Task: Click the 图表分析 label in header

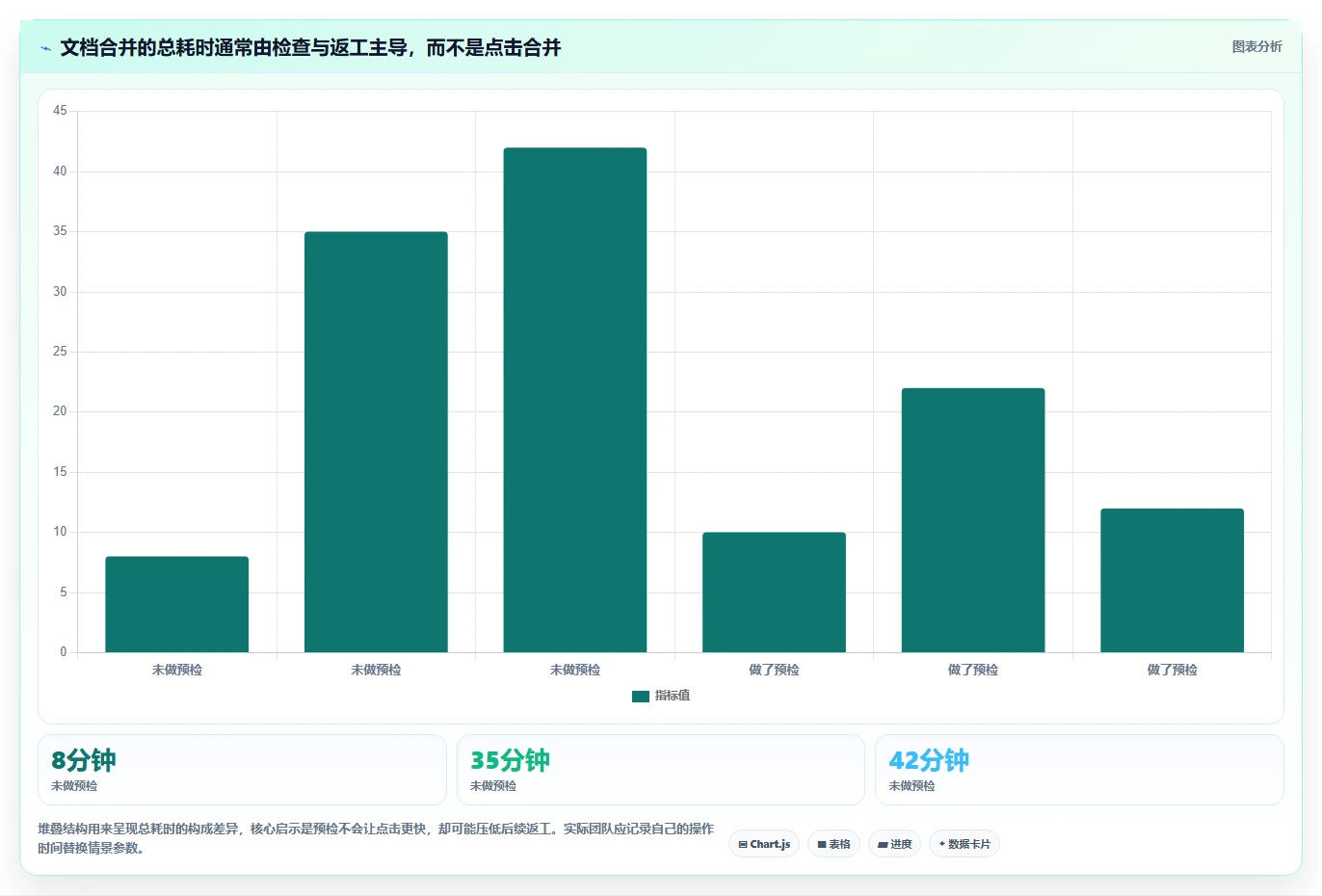Action: pos(1256,46)
